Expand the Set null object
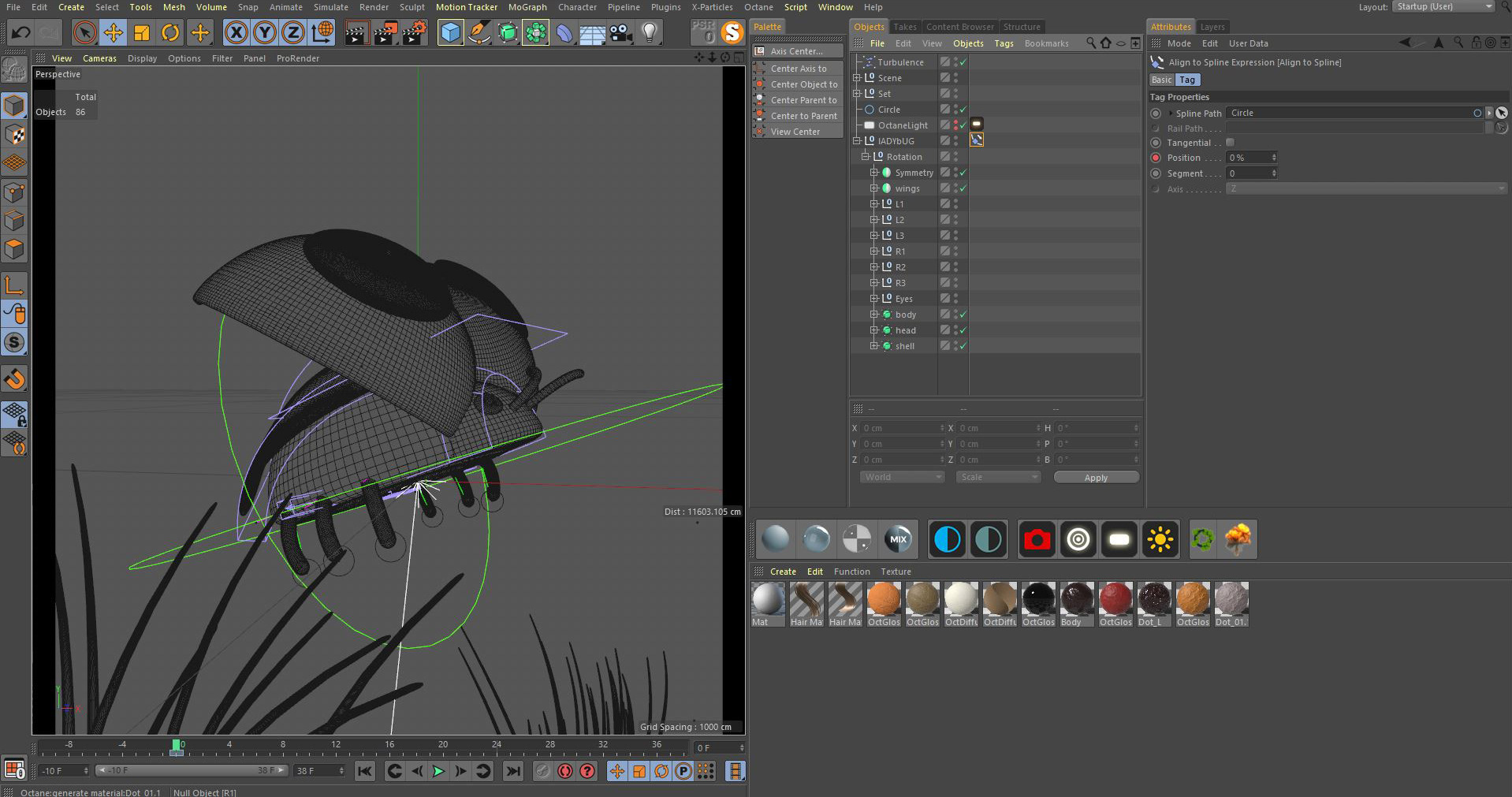 coord(857,94)
